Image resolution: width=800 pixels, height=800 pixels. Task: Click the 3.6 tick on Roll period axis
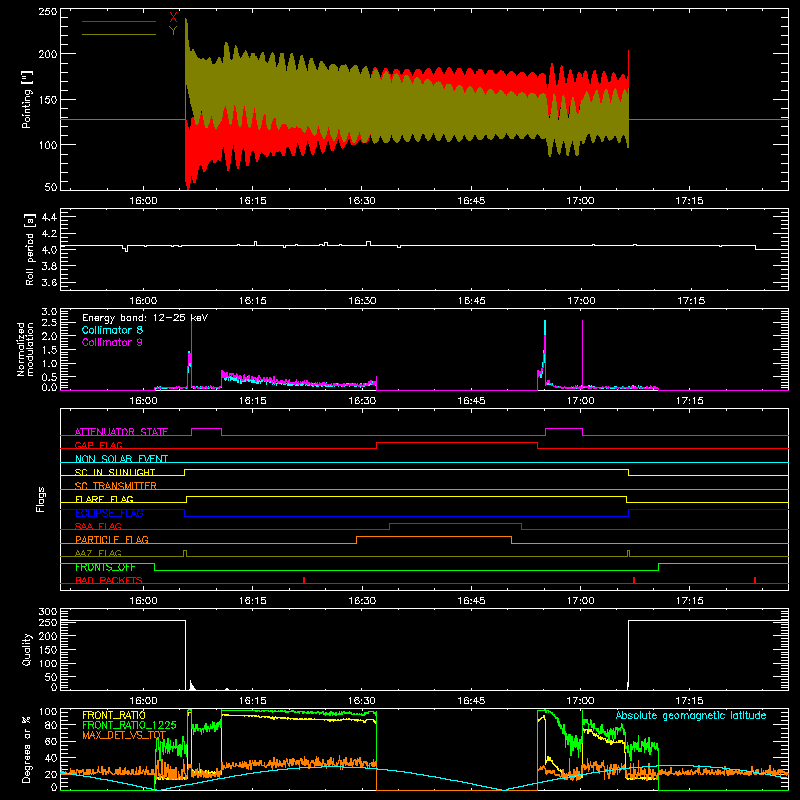(49, 282)
